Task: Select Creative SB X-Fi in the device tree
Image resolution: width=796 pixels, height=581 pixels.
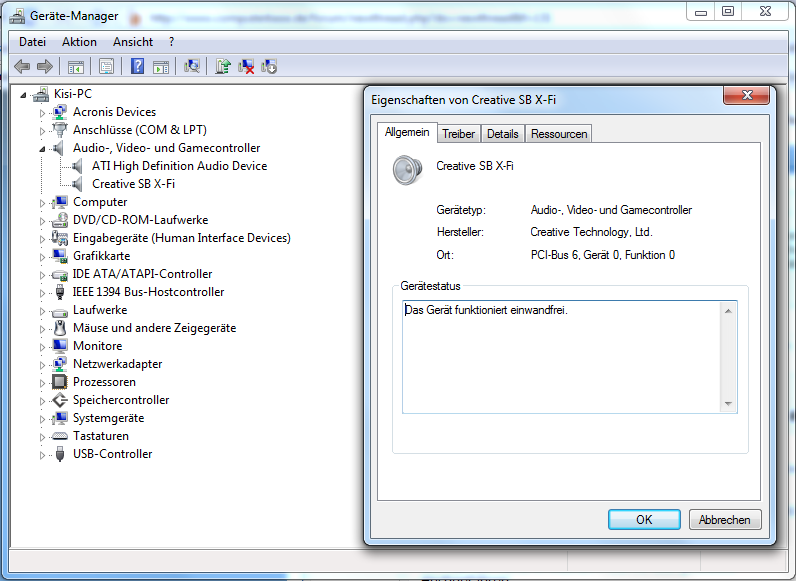Action: tap(134, 184)
